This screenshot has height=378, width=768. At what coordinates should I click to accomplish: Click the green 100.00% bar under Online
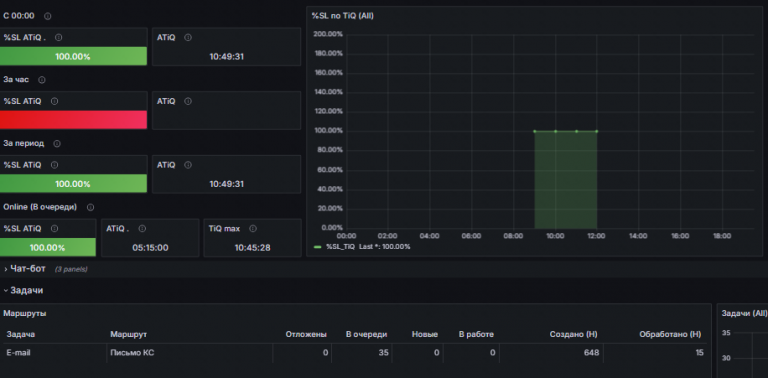coord(48,247)
